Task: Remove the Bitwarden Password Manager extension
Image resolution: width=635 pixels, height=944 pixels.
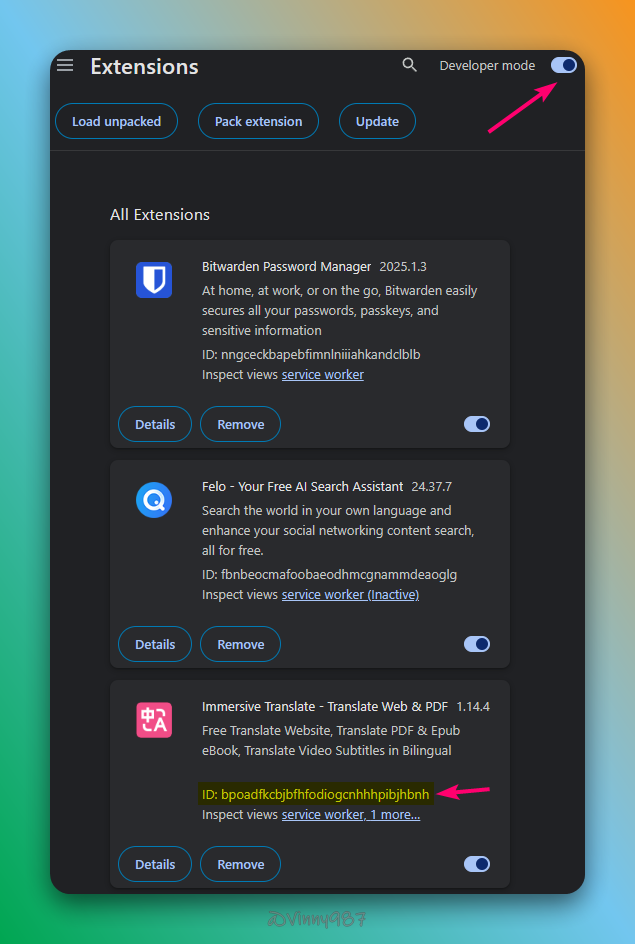Action: (240, 424)
